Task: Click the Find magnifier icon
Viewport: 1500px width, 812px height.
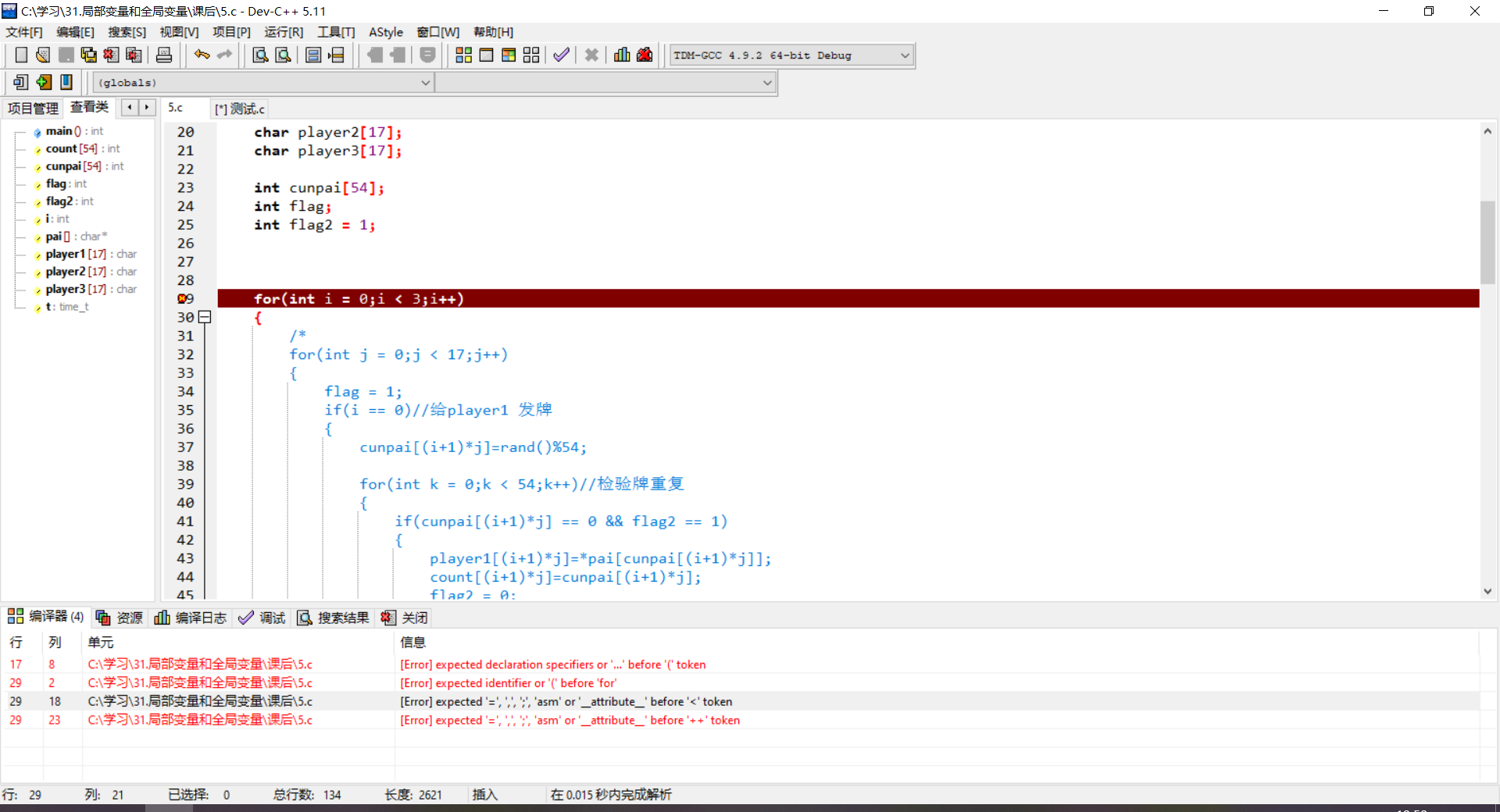Action: pyautogui.click(x=261, y=55)
